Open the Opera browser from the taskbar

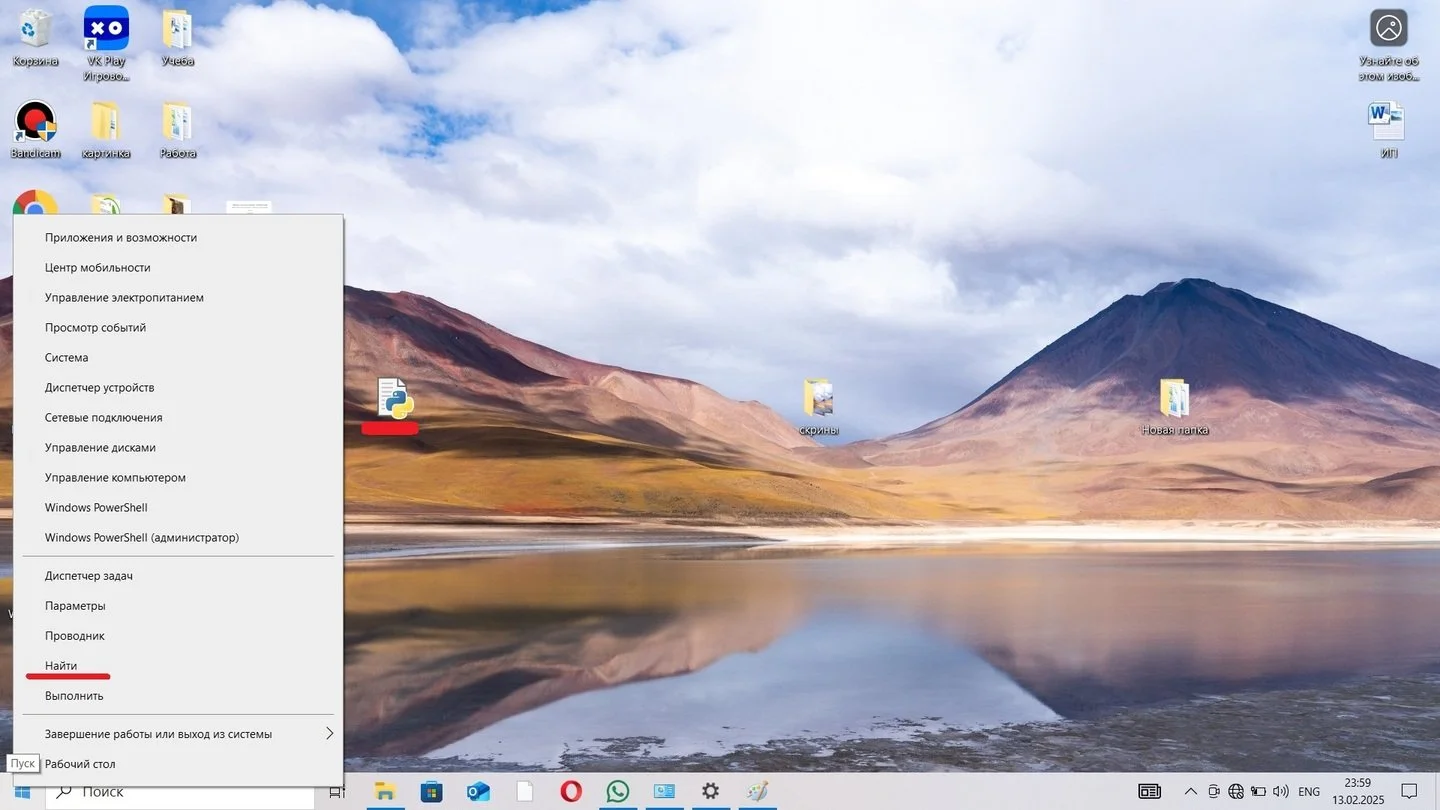pos(571,791)
